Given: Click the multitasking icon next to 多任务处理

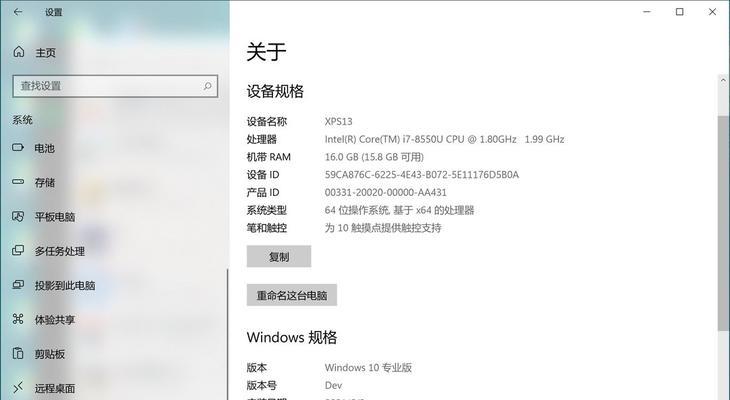Looking at the screenshot, I should tap(18, 251).
